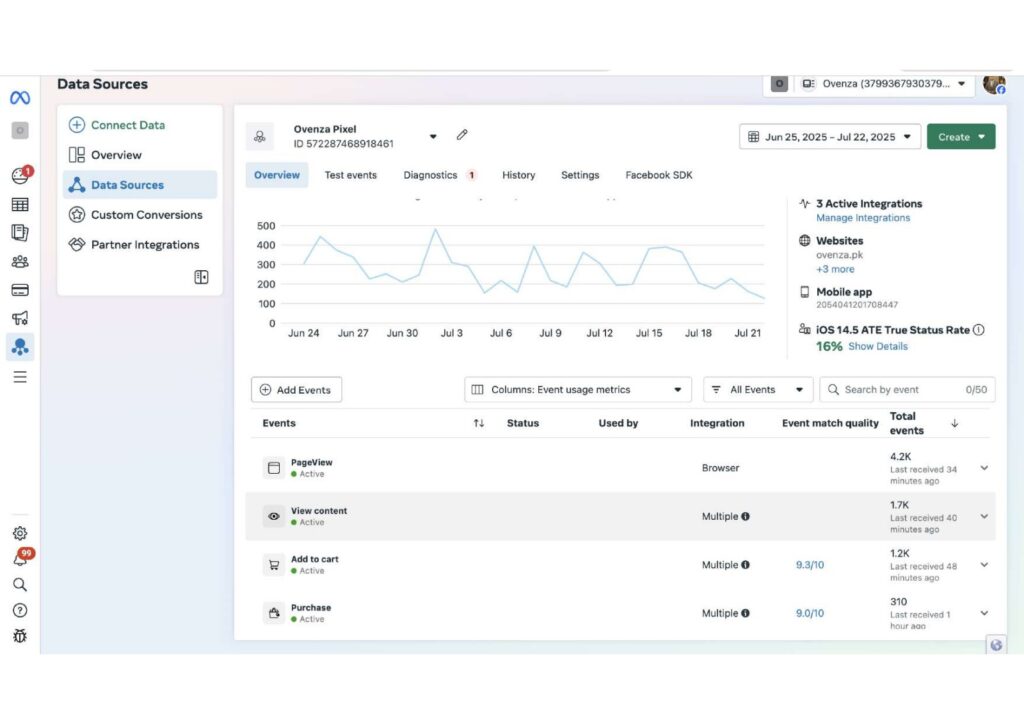Toggle Total events sort arrow
This screenshot has height=724, width=1024.
[x=954, y=423]
